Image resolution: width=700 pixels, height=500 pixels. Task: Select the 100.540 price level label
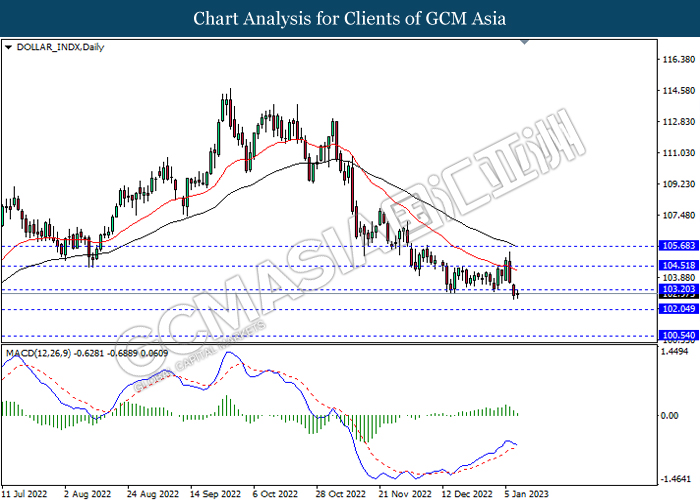pos(679,335)
